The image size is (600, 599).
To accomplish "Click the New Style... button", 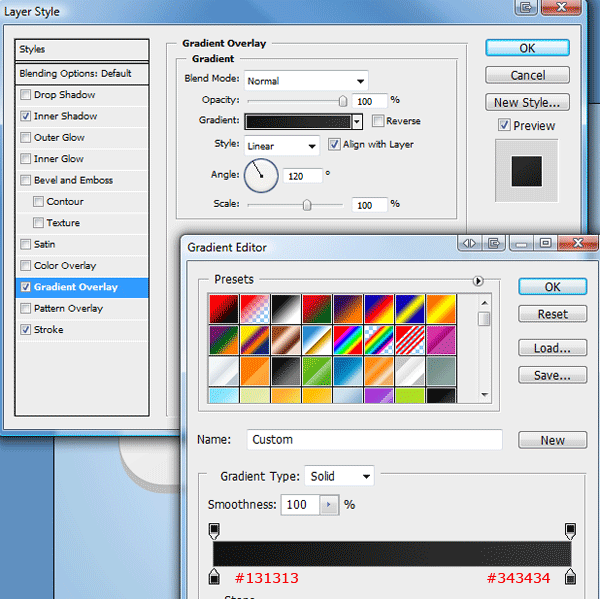I will 527,102.
